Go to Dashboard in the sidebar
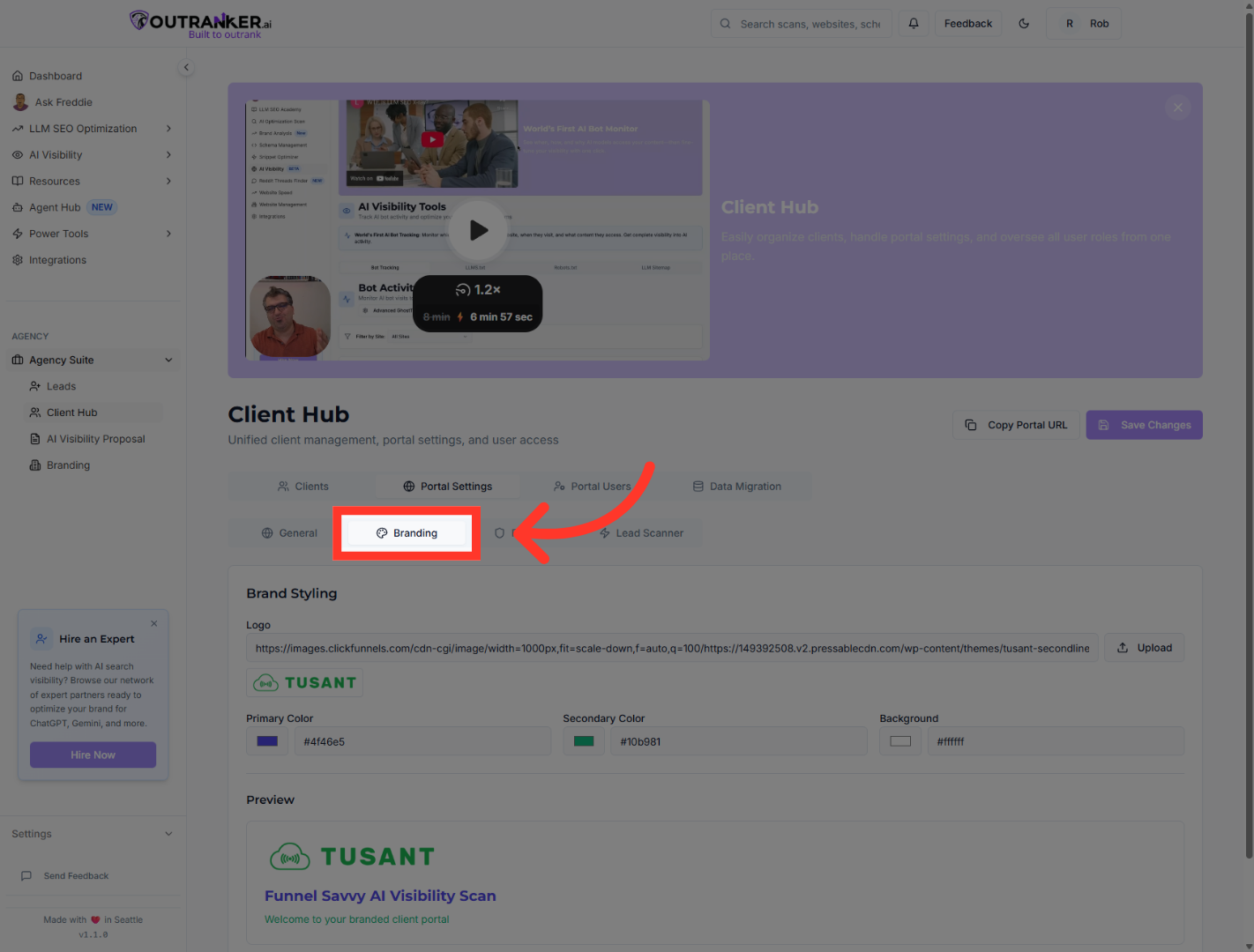The width and height of the screenshot is (1254, 952). (x=56, y=76)
